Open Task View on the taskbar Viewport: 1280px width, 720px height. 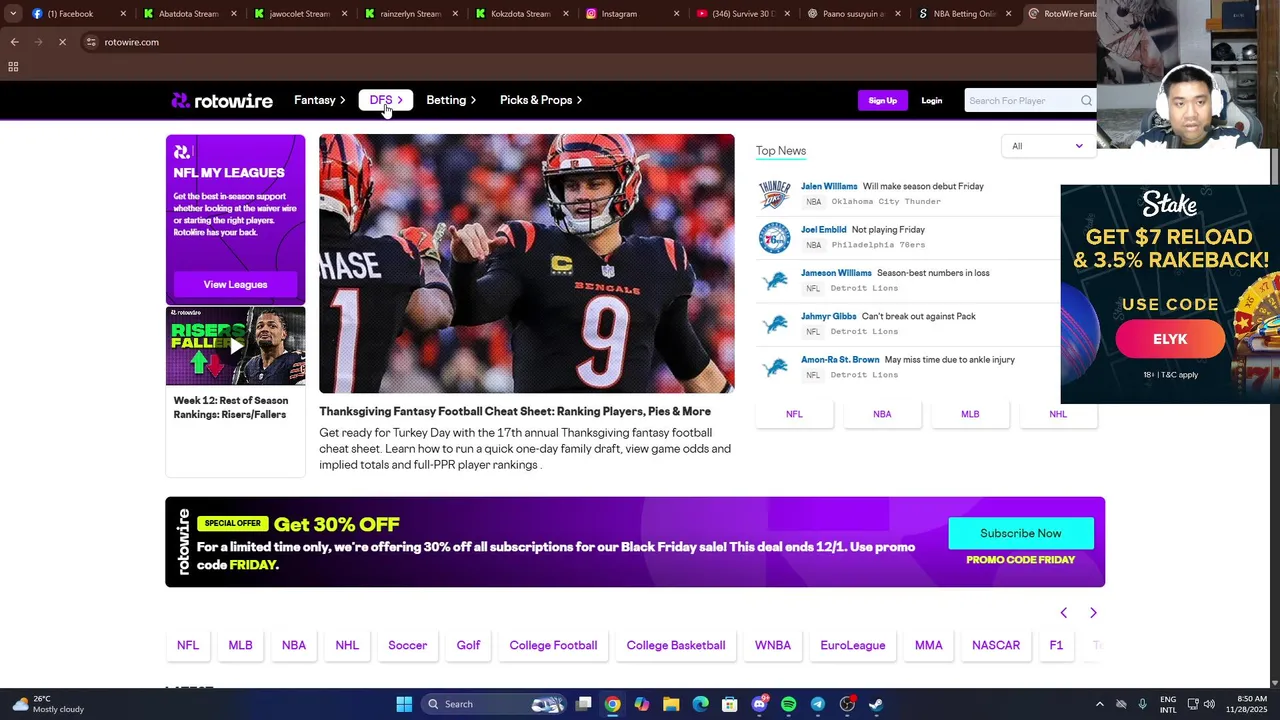(583, 704)
